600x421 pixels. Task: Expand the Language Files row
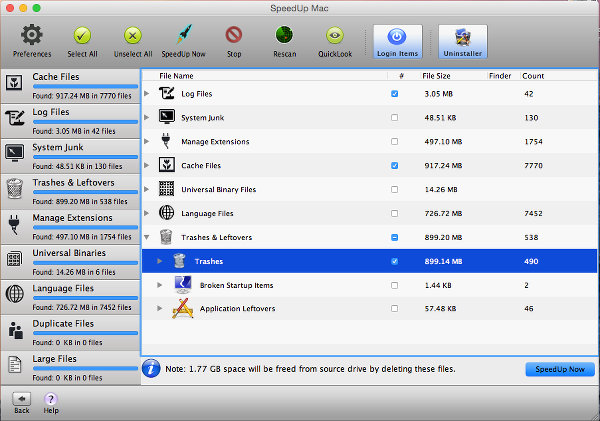[147, 213]
